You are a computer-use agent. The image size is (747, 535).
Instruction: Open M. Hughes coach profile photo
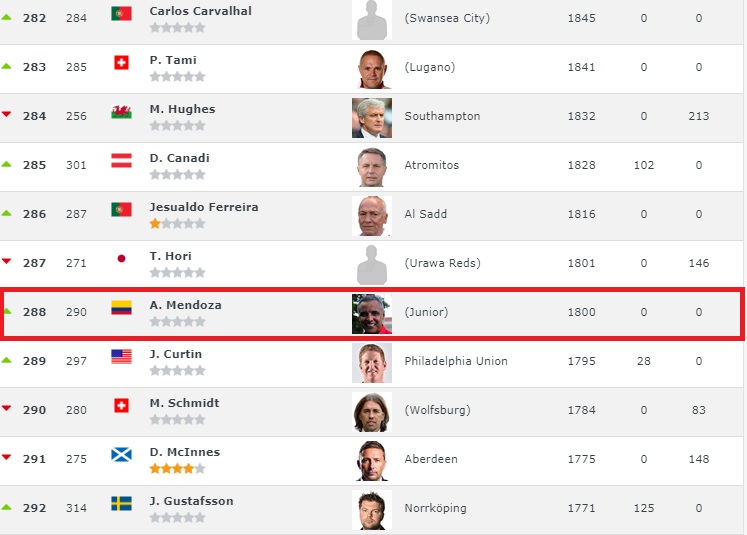coord(372,117)
